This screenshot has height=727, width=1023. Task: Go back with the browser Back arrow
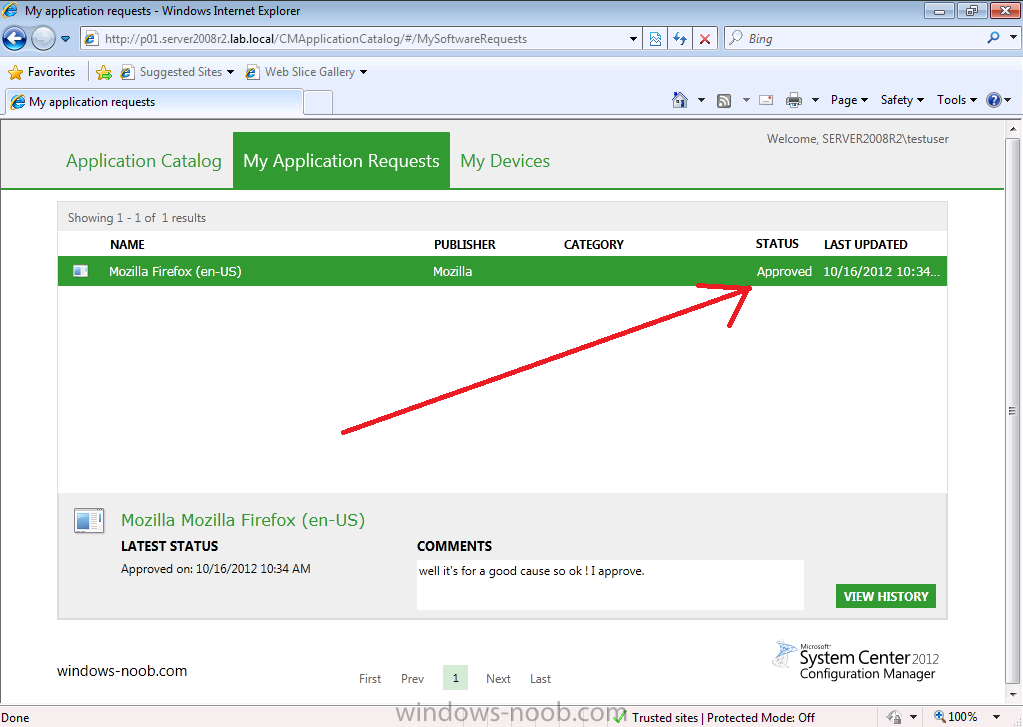pyautogui.click(x=14, y=39)
